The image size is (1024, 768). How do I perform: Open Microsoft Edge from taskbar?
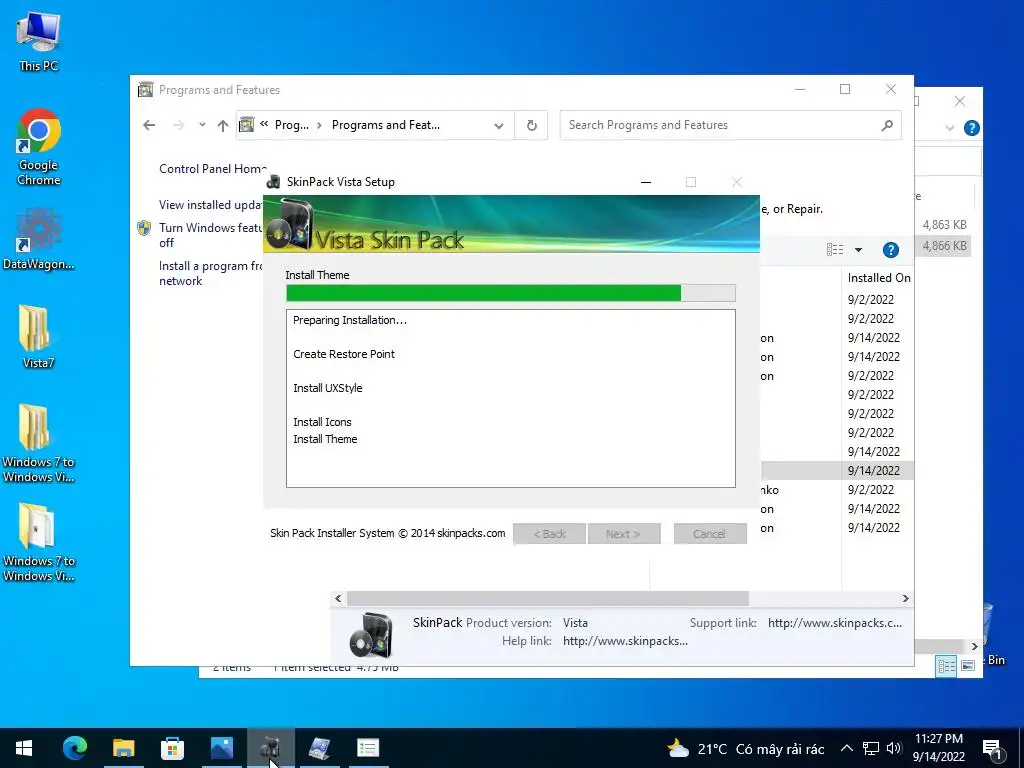point(74,748)
